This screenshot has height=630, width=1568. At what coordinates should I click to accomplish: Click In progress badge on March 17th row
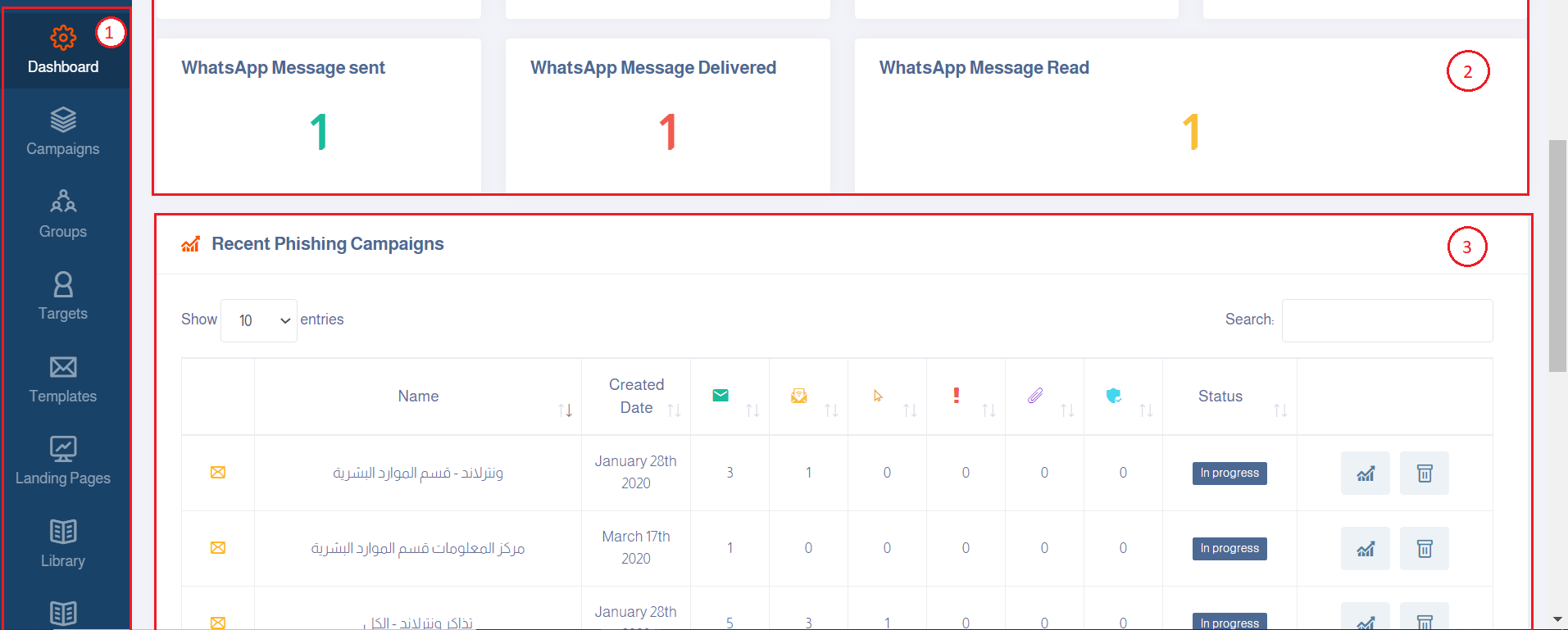1229,549
